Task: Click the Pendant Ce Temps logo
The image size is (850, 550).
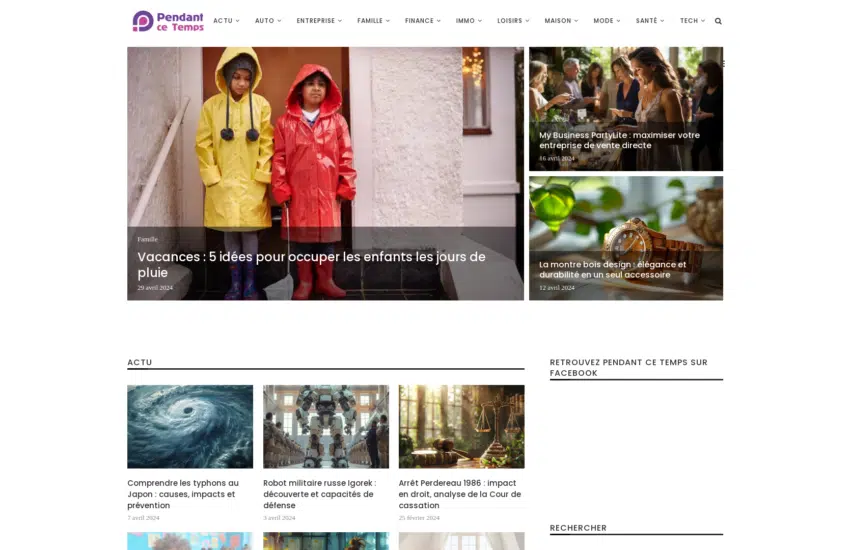Action: tap(168, 21)
